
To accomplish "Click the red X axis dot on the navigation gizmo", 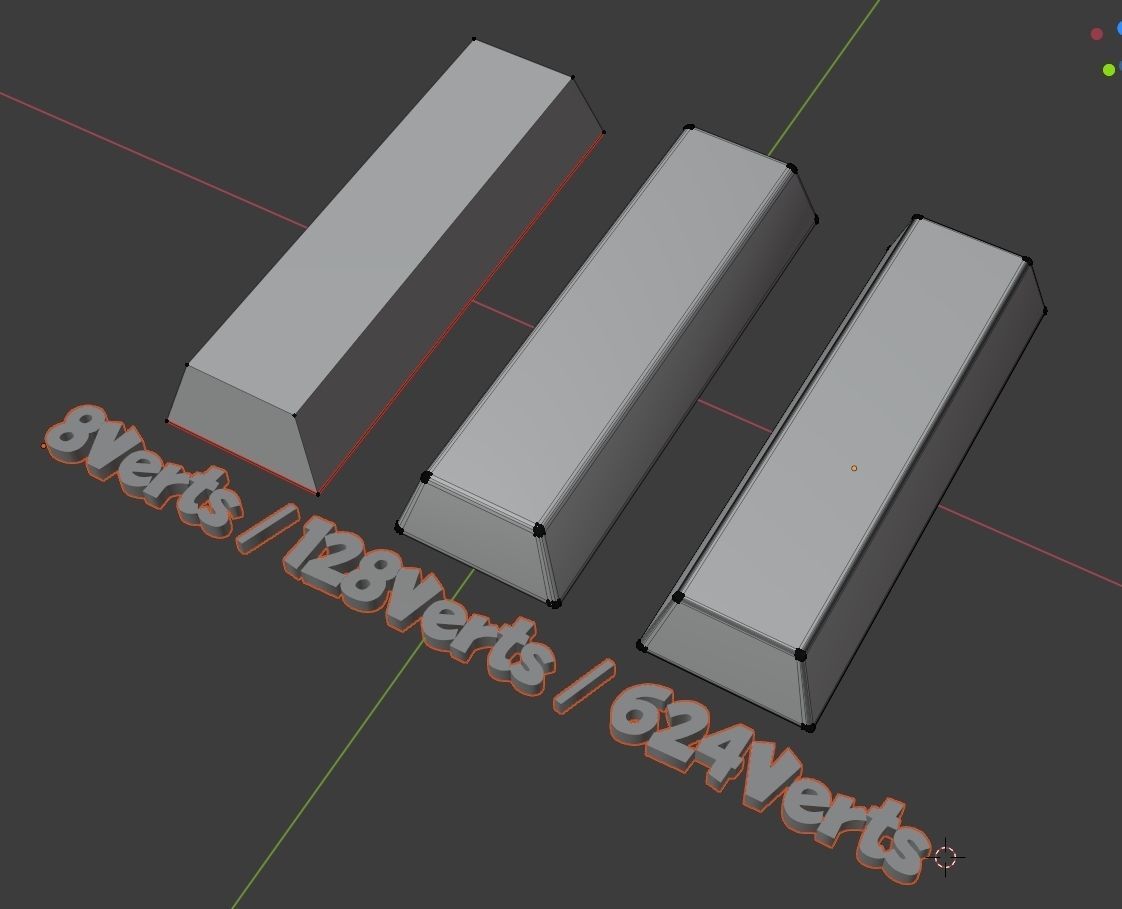I will point(1097,34).
